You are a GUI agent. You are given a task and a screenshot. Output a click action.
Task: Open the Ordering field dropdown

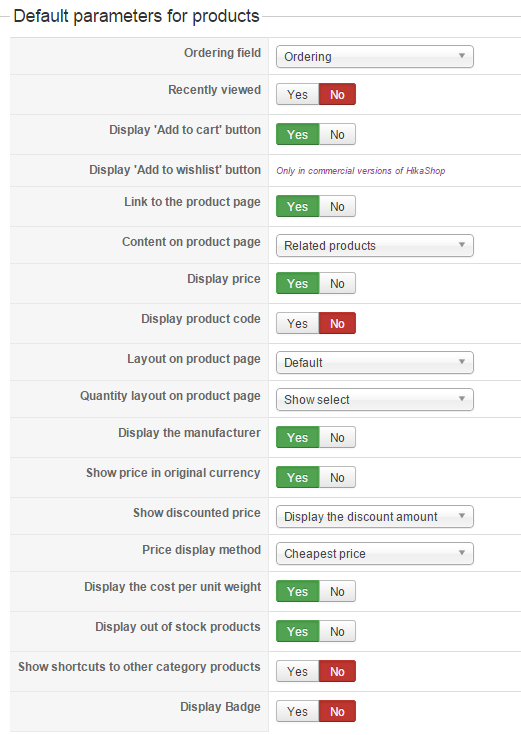pyautogui.click(x=375, y=57)
